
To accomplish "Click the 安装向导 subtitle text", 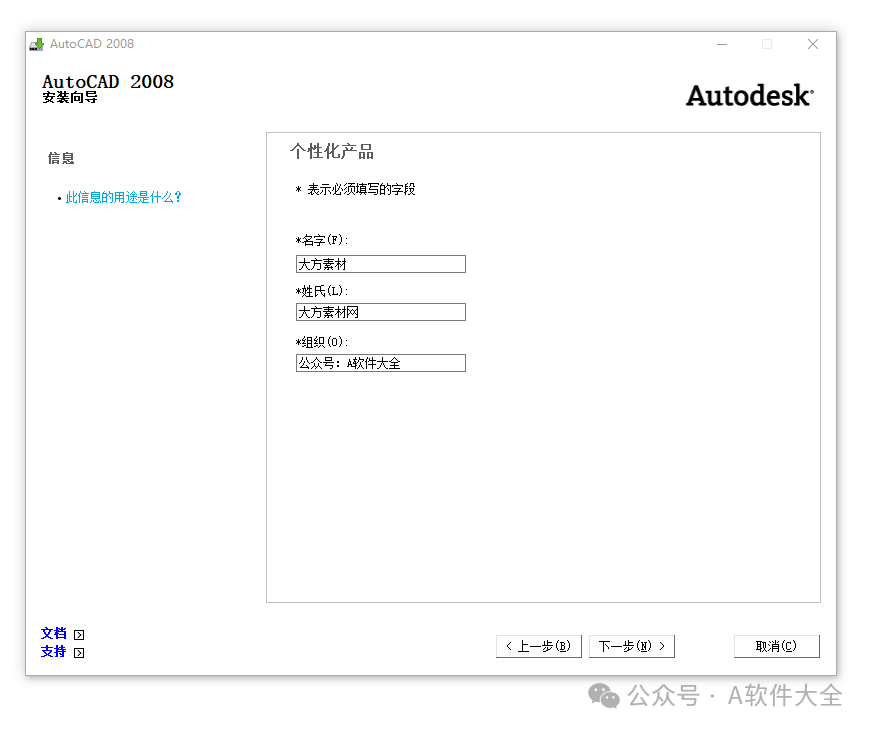I will (x=70, y=98).
